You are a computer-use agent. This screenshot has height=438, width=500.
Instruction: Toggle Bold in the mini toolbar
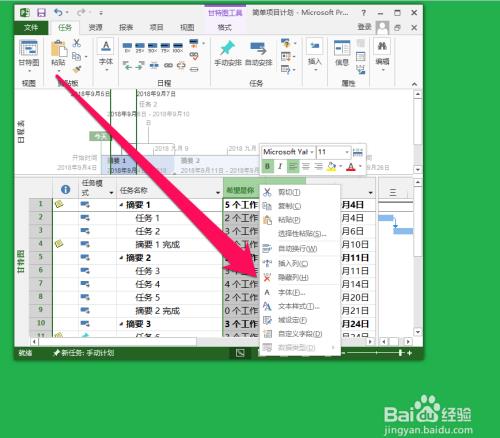(267, 166)
